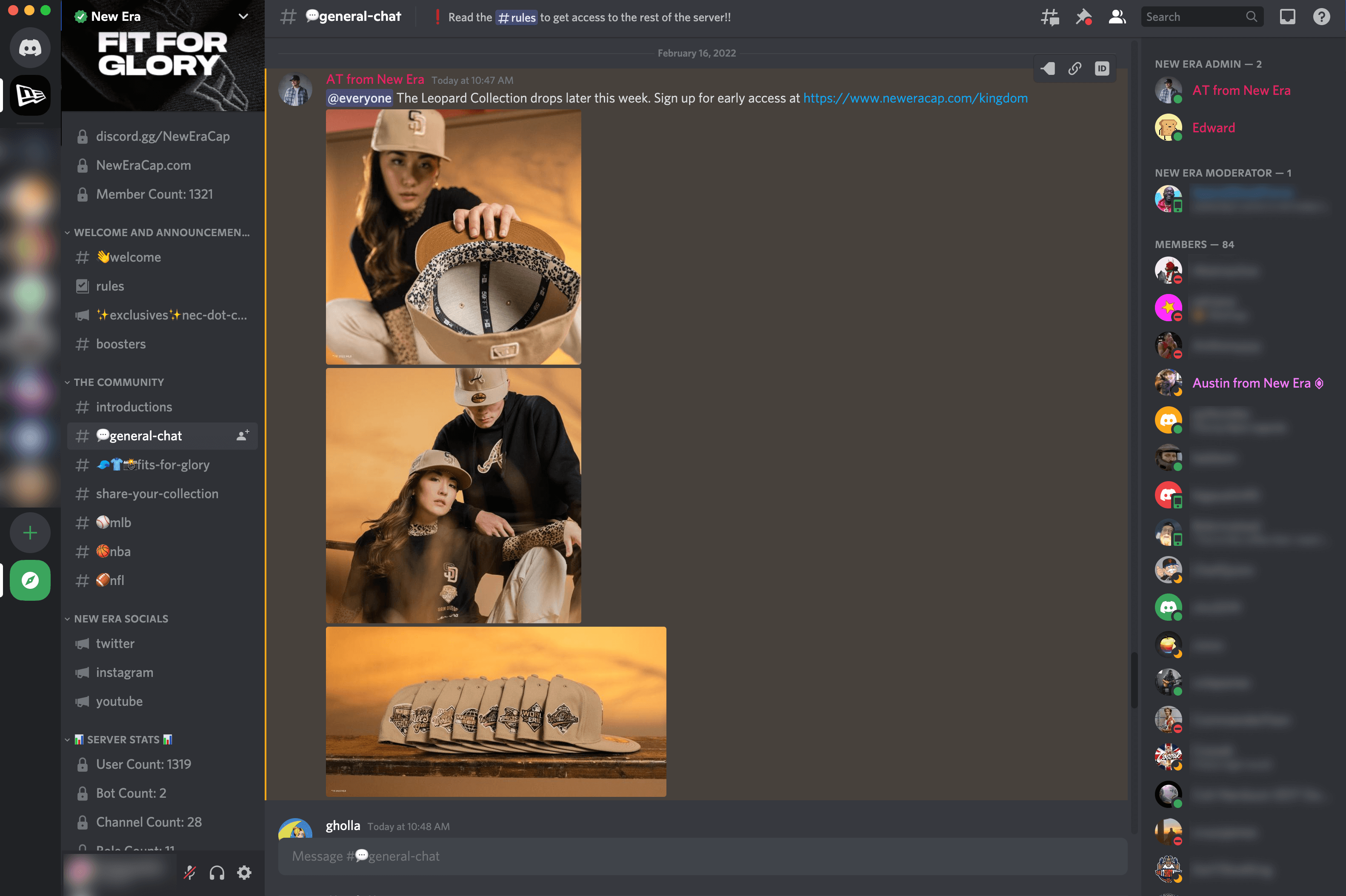Screen dimensions: 1346x896
Task: Navigate to the introductions channel
Action: click(x=134, y=406)
